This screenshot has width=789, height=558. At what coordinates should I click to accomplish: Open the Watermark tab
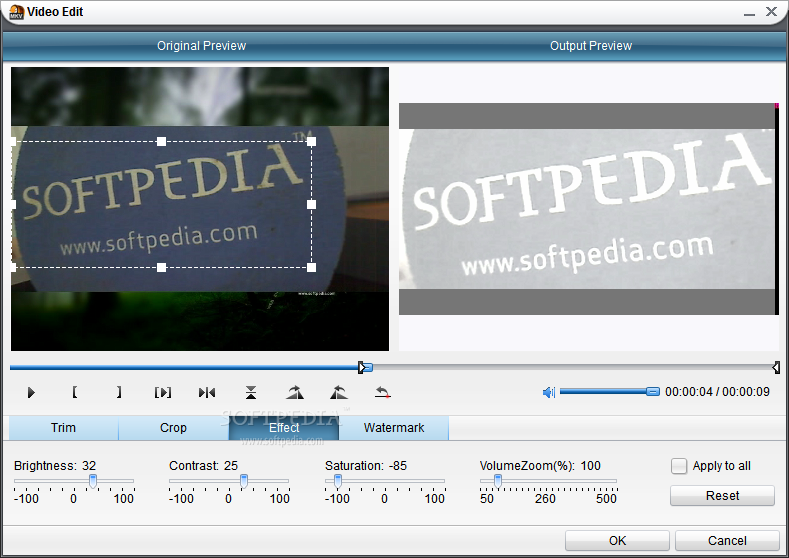pyautogui.click(x=393, y=428)
